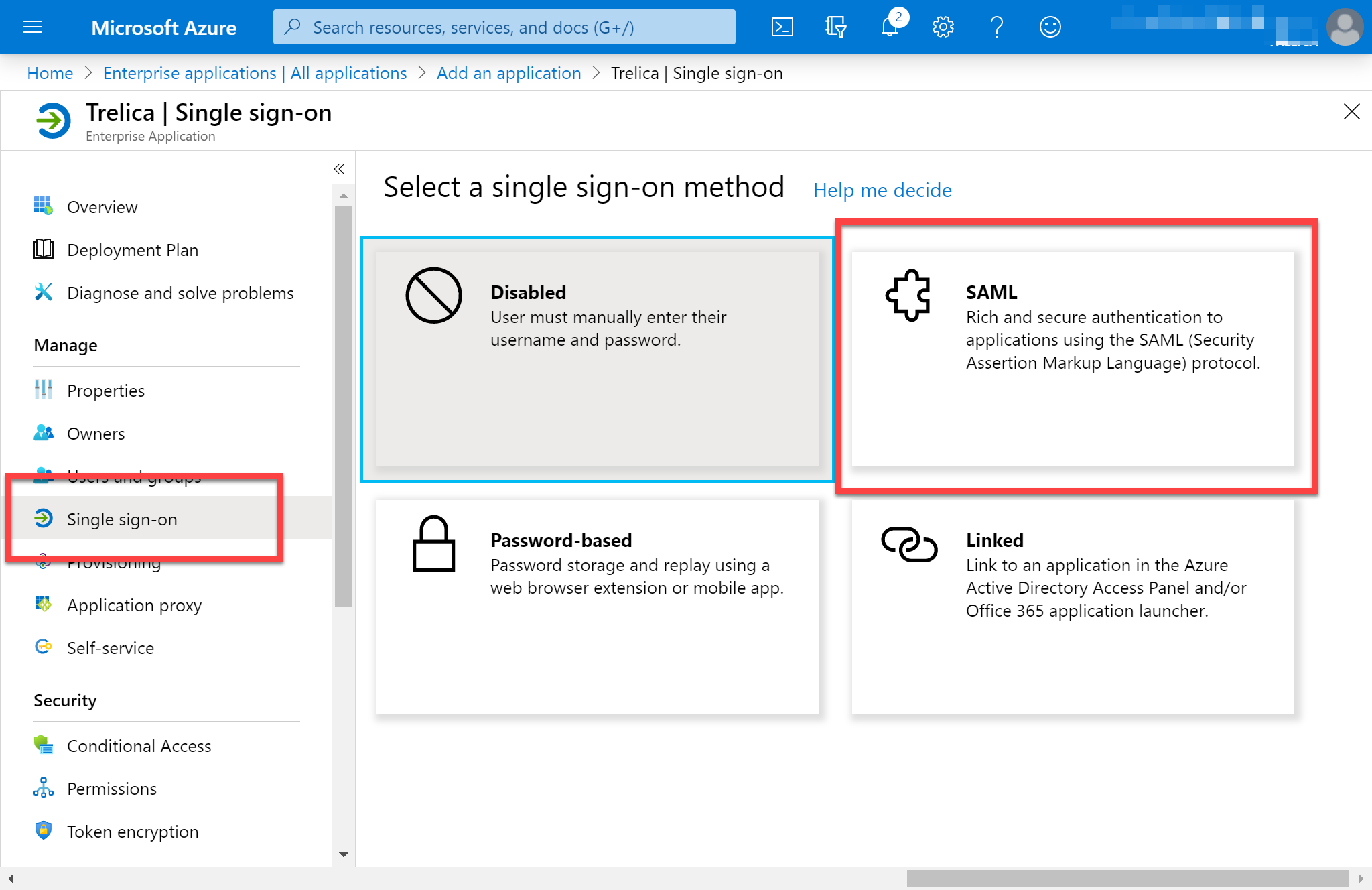Click the bottom horizontal scrollbar thumb
This screenshot has height=890, width=1372.
1128,878
